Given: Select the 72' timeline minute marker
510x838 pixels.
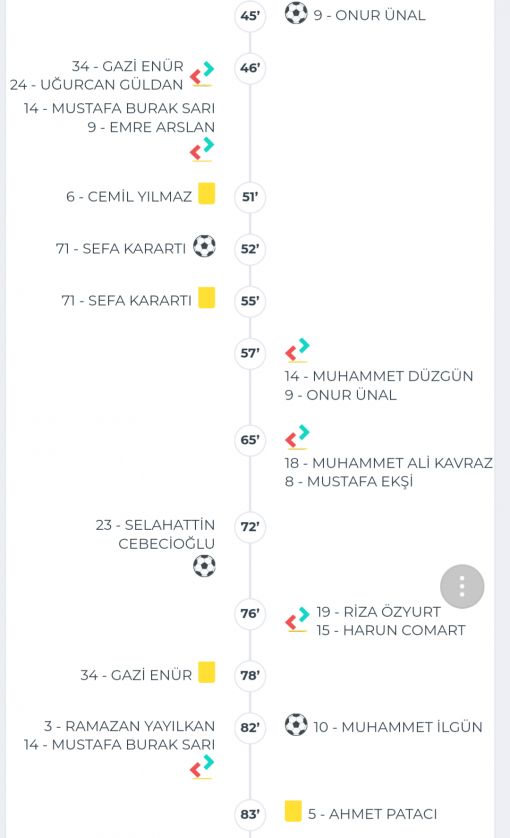Looking at the screenshot, I should click(x=250, y=527).
